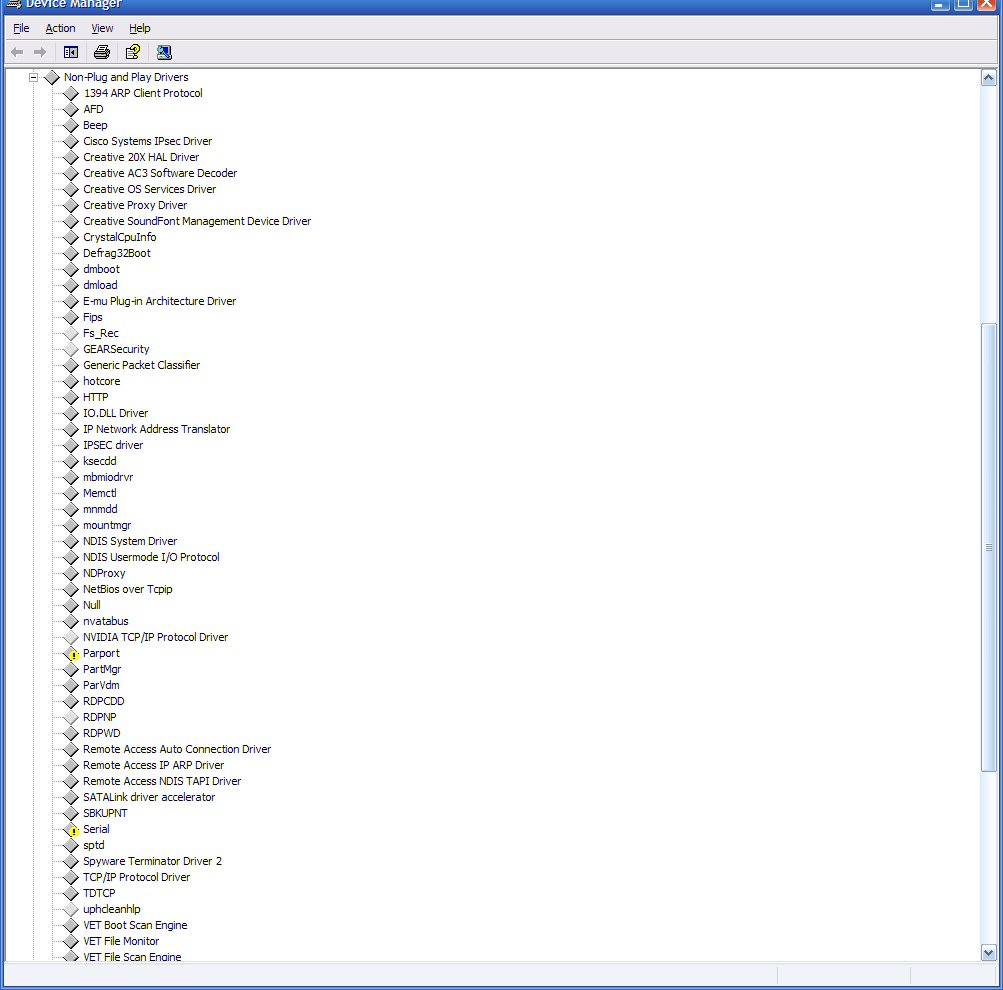
Task: Select E-mu Plug-in Architecture Driver
Action: [x=159, y=301]
